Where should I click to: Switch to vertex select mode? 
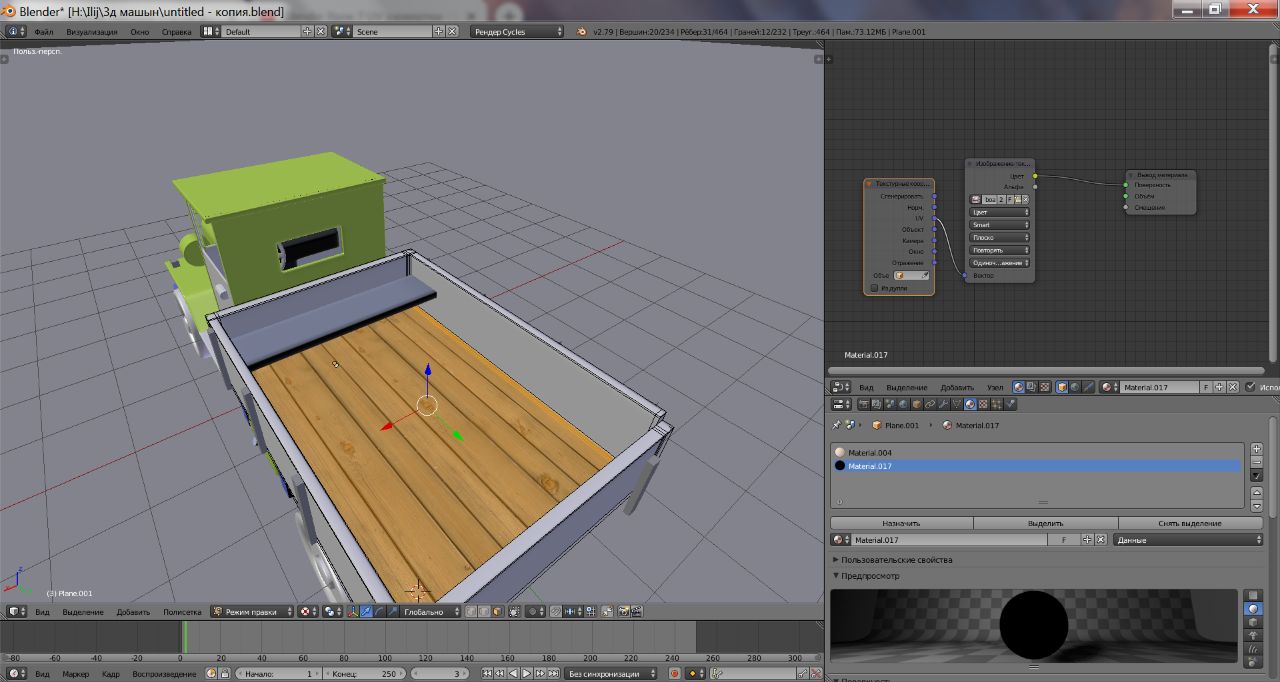pyautogui.click(x=471, y=612)
